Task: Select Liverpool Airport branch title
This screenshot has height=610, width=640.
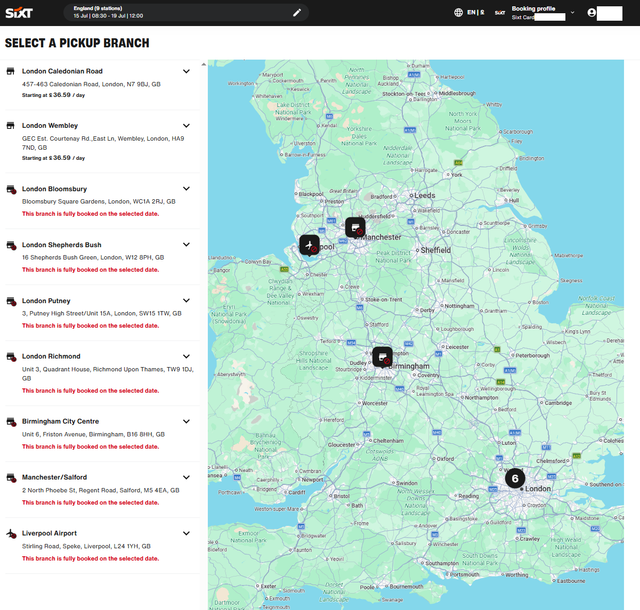Action: click(49, 533)
